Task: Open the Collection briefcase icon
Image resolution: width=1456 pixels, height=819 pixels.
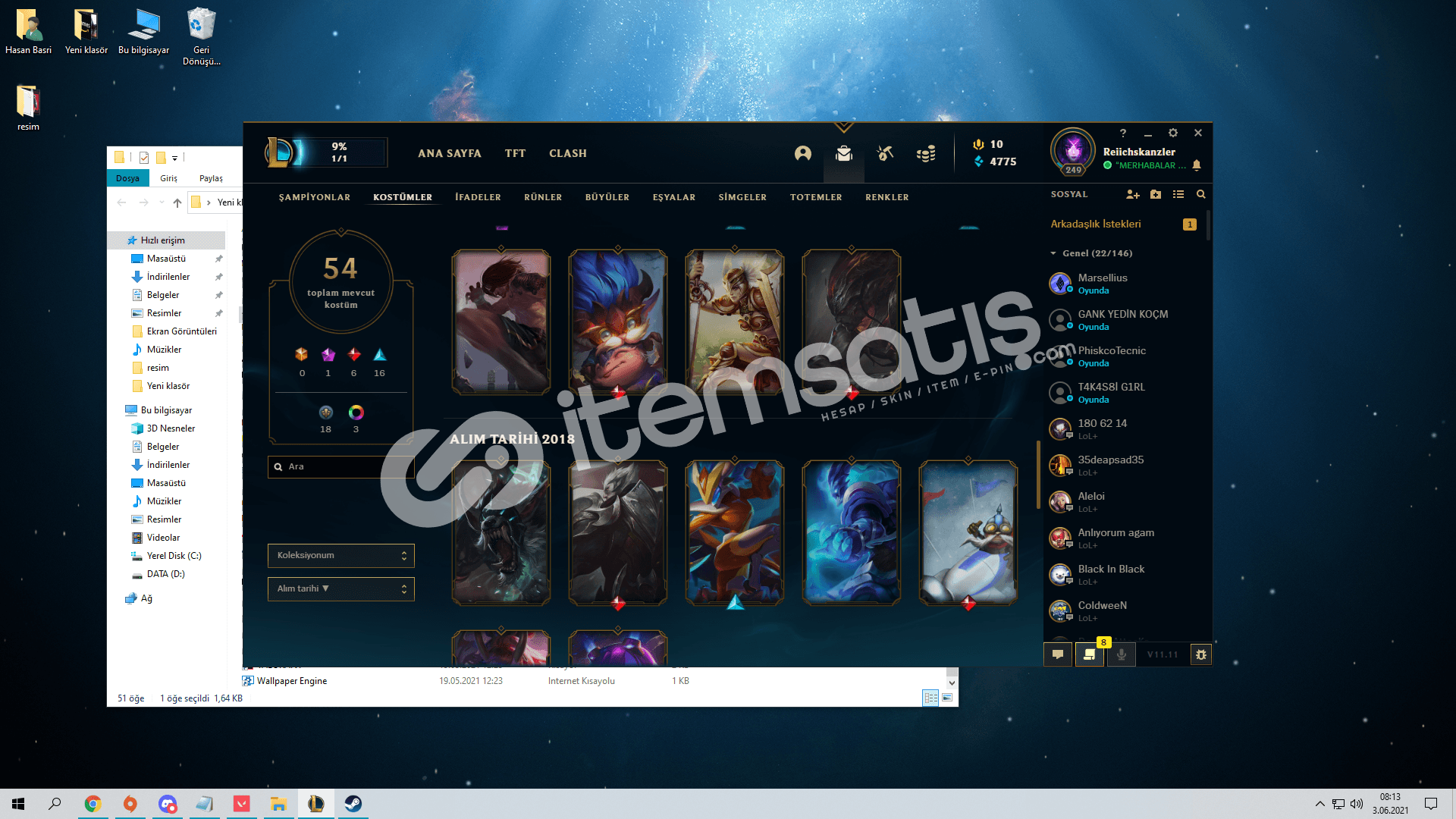Action: click(844, 154)
